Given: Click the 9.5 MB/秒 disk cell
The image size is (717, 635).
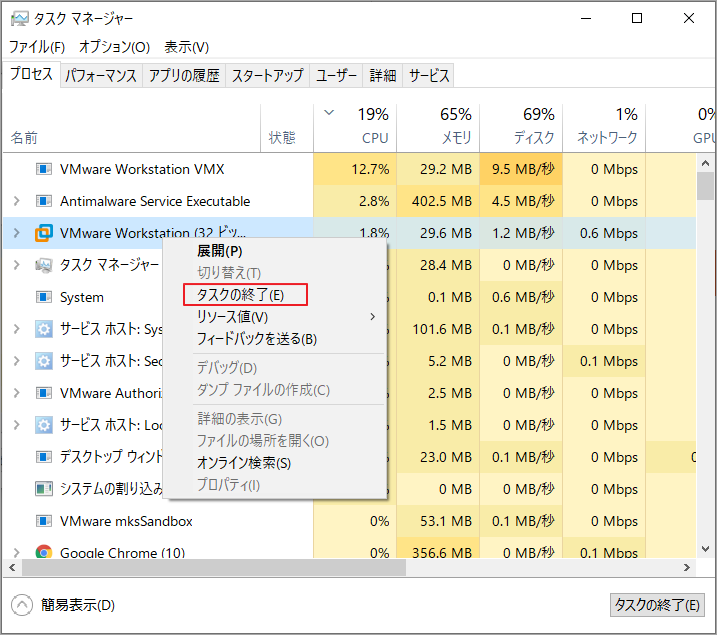Looking at the screenshot, I should (521, 169).
